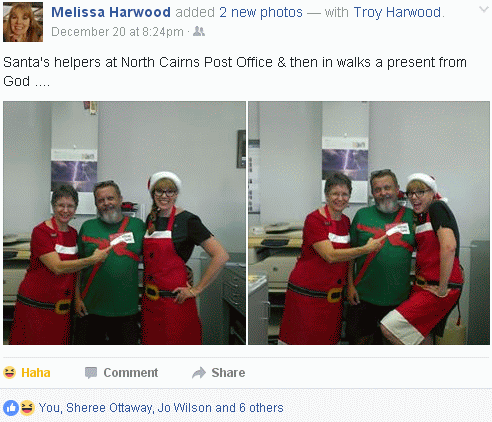Click the friends audience privacy icon
This screenshot has height=422, width=492.
(199, 32)
